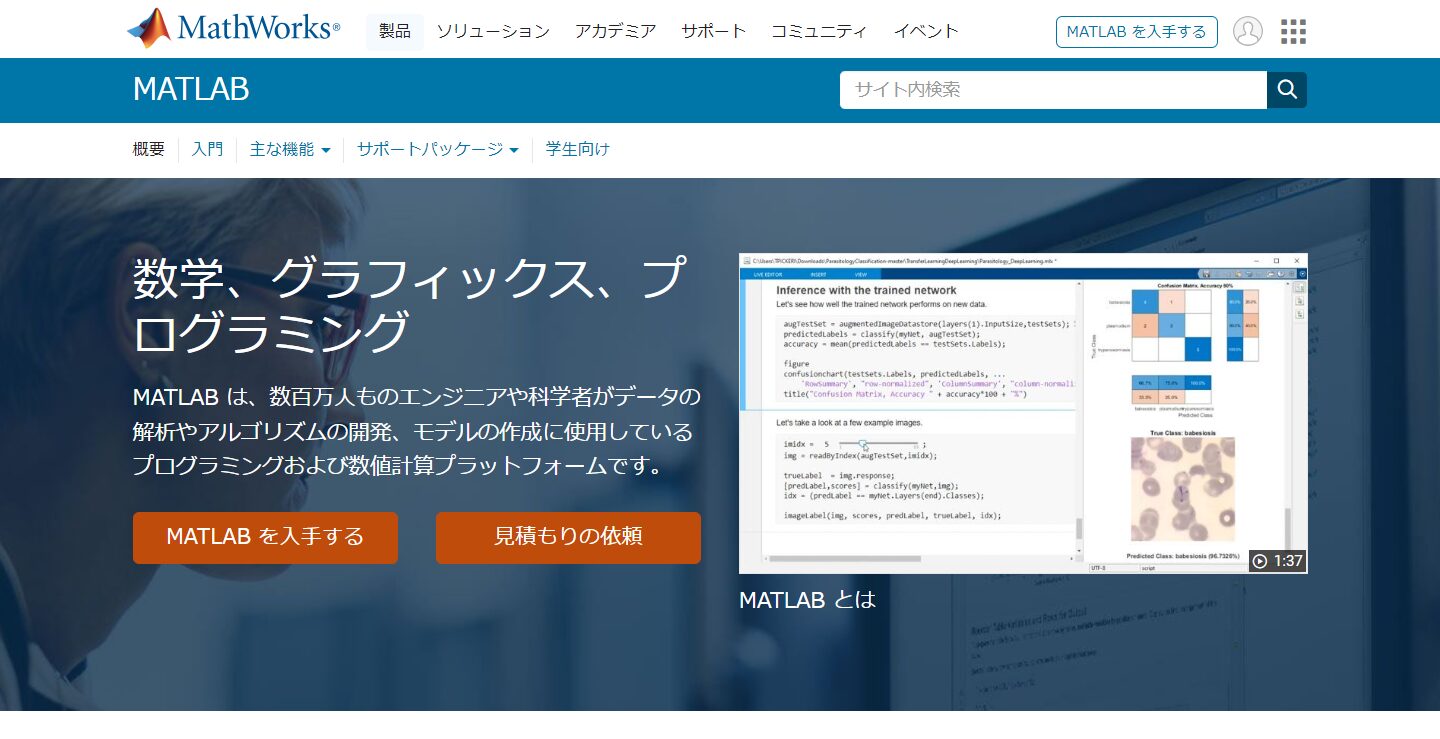Open the apps grid menu icon
Screen dimensions: 1440x739
[1293, 32]
